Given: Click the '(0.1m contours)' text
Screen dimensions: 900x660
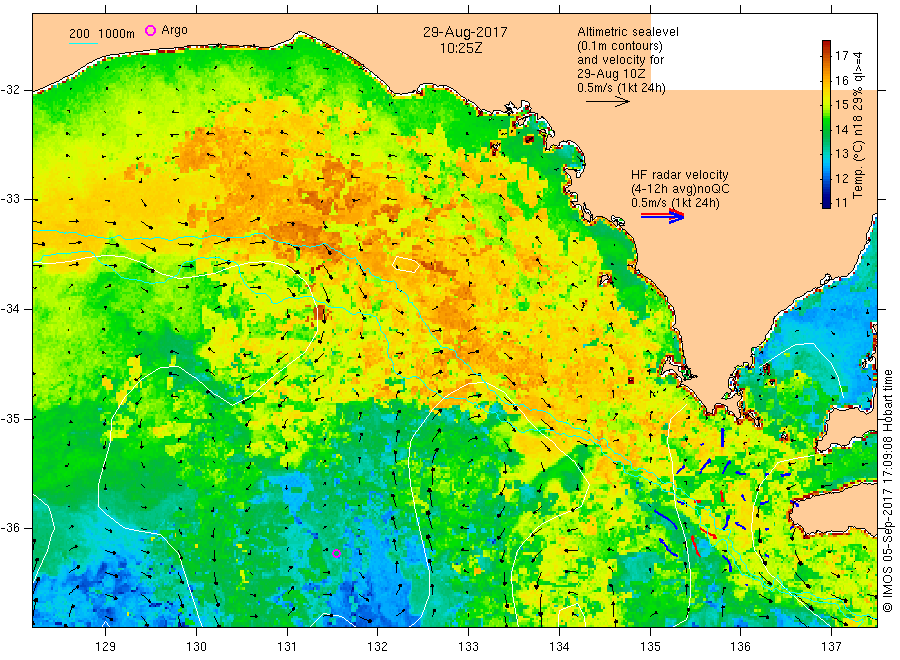Looking at the screenshot, I should pyautogui.click(x=620, y=46).
